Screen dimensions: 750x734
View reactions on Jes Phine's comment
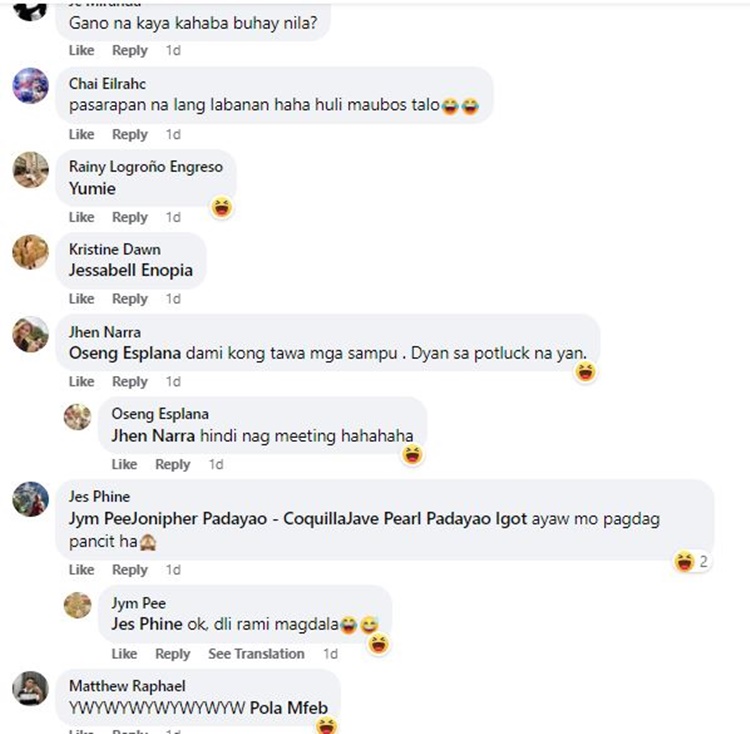691,562
